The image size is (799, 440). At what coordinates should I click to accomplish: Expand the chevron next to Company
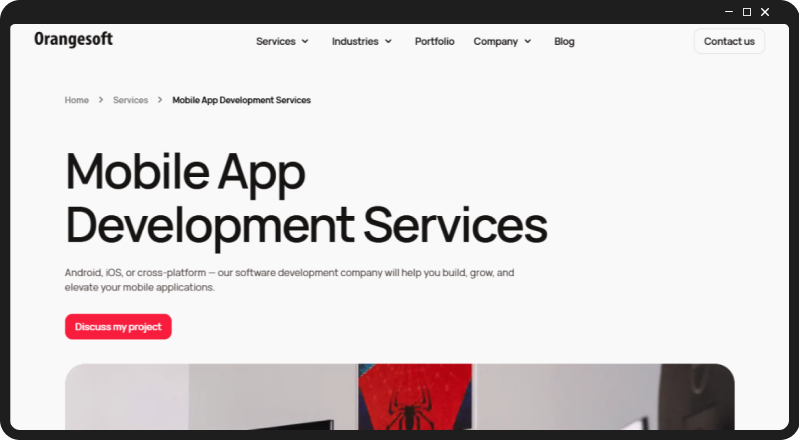[527, 42]
